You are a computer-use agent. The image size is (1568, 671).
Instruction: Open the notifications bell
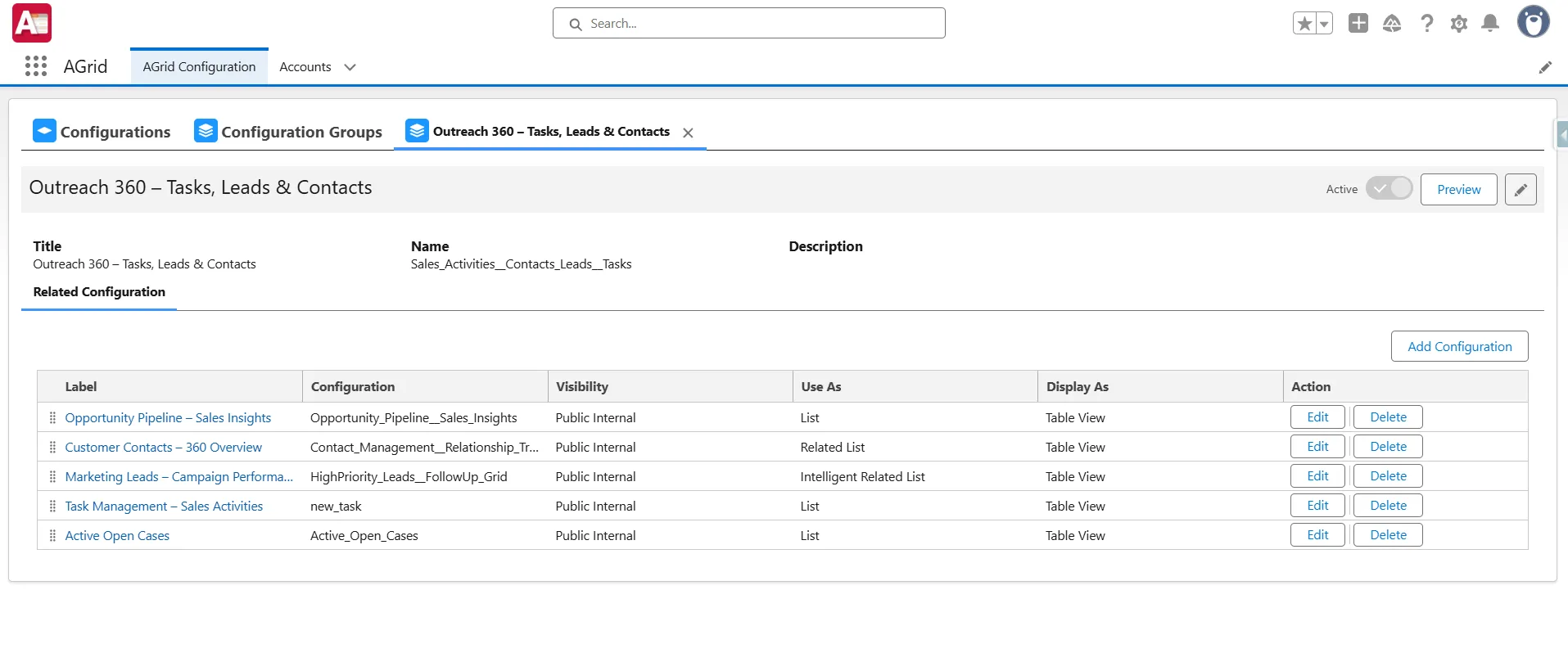[1491, 23]
